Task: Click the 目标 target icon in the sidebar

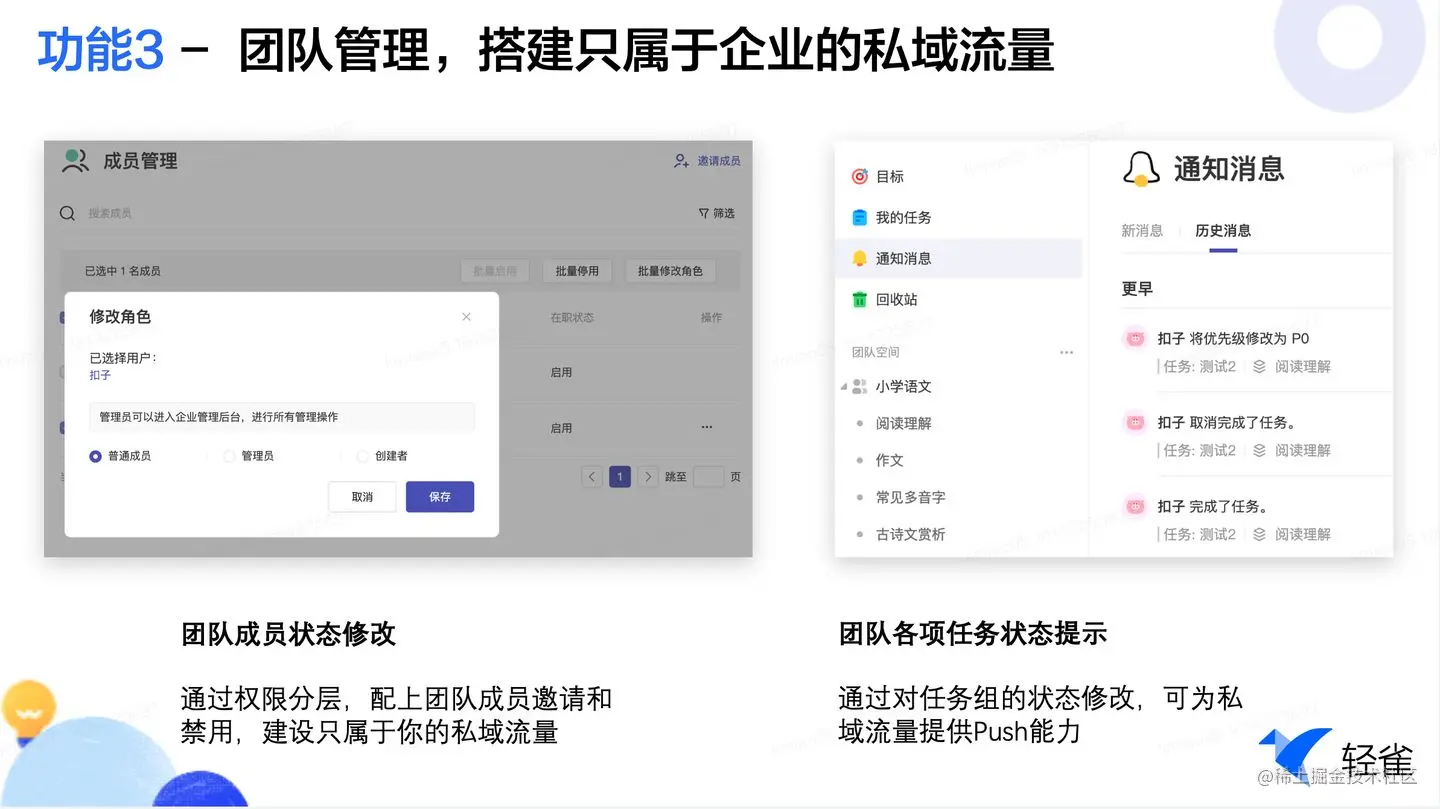Action: click(861, 176)
